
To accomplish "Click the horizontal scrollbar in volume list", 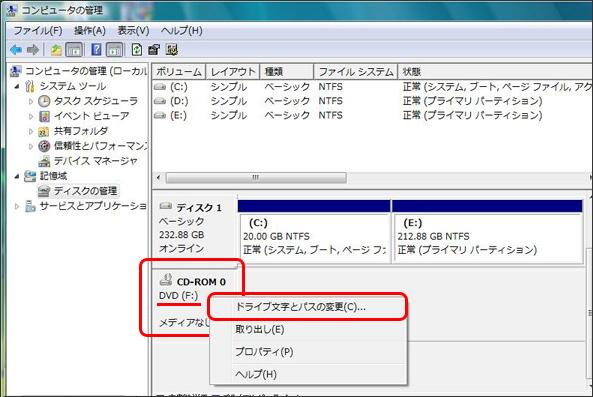I will click(x=256, y=178).
